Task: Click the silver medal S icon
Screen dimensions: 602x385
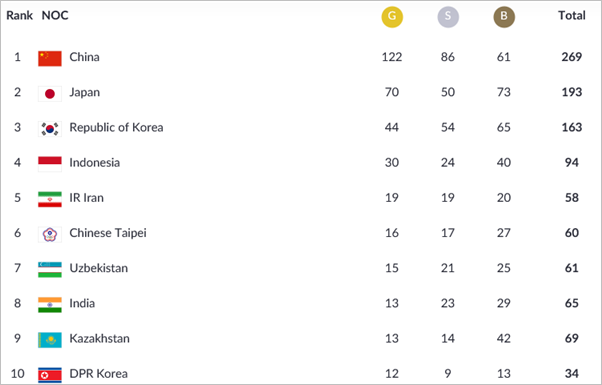Action: tap(448, 17)
